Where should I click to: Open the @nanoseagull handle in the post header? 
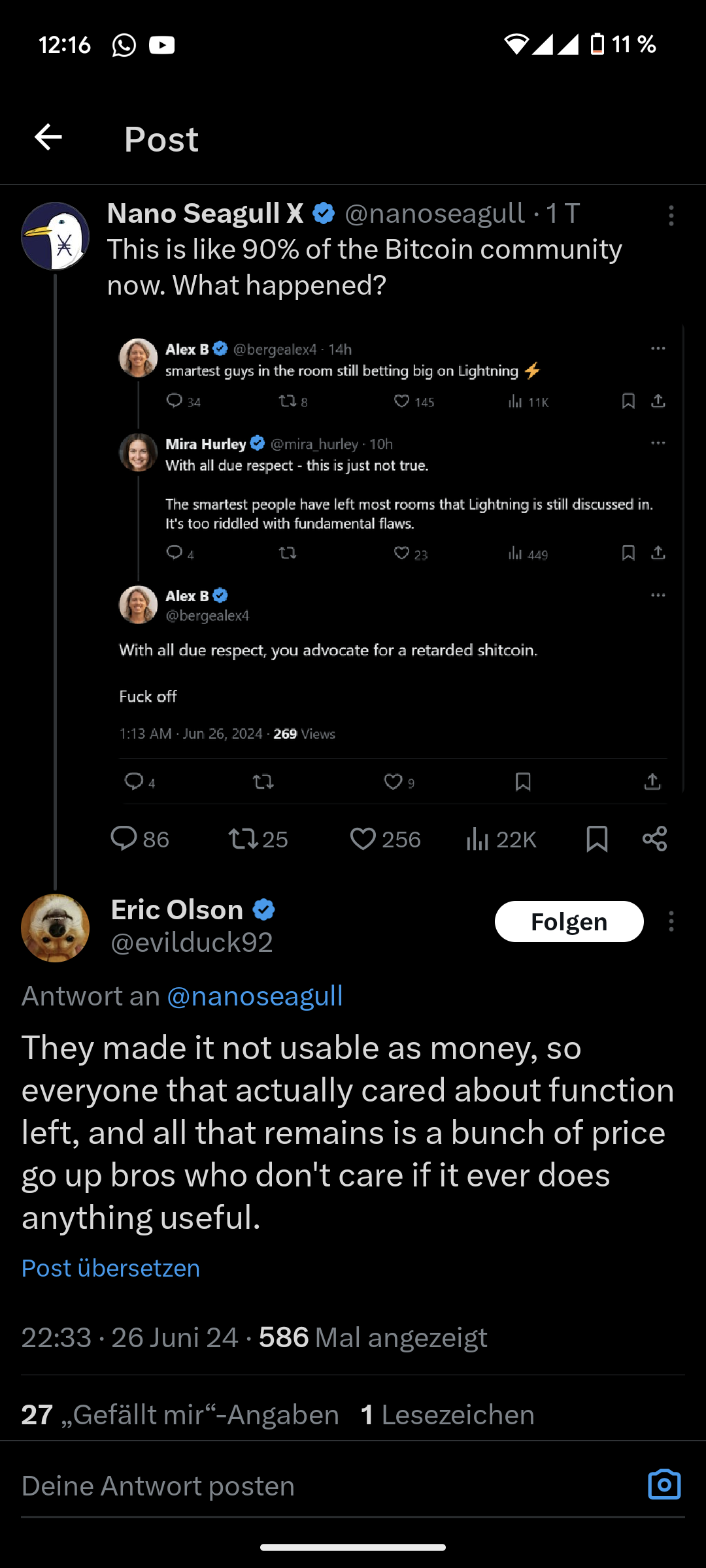click(434, 214)
